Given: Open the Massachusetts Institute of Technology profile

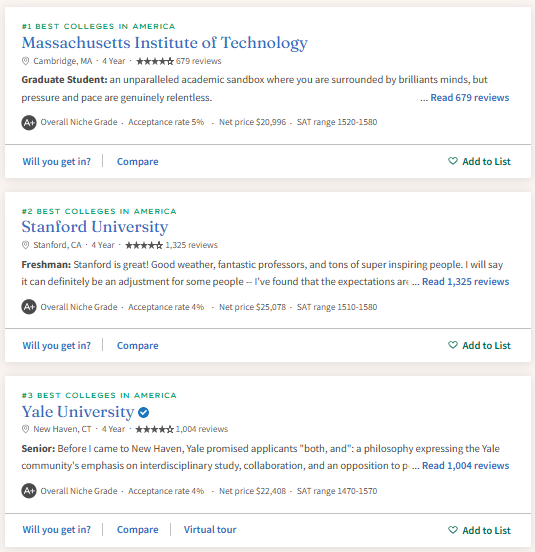Looking at the screenshot, I should (x=165, y=43).
